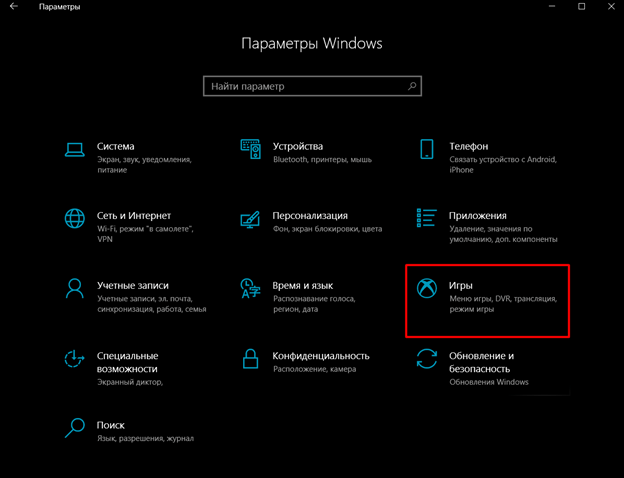Close the Параметры window
The image size is (624, 478).
[x=611, y=7]
